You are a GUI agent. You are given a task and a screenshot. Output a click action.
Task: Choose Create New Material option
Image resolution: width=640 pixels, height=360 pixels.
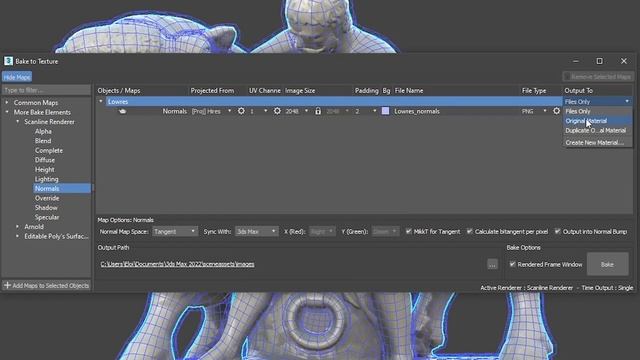point(598,142)
